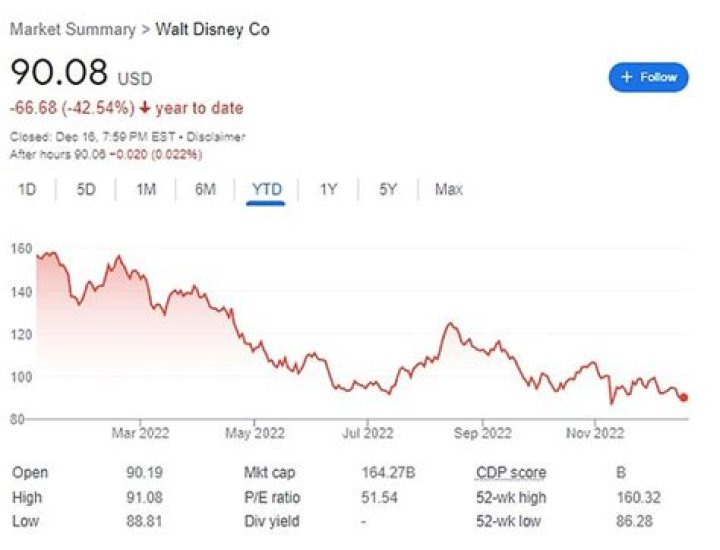The image size is (720, 550).
Task: Open the Disclaimer link
Action: coord(216,137)
